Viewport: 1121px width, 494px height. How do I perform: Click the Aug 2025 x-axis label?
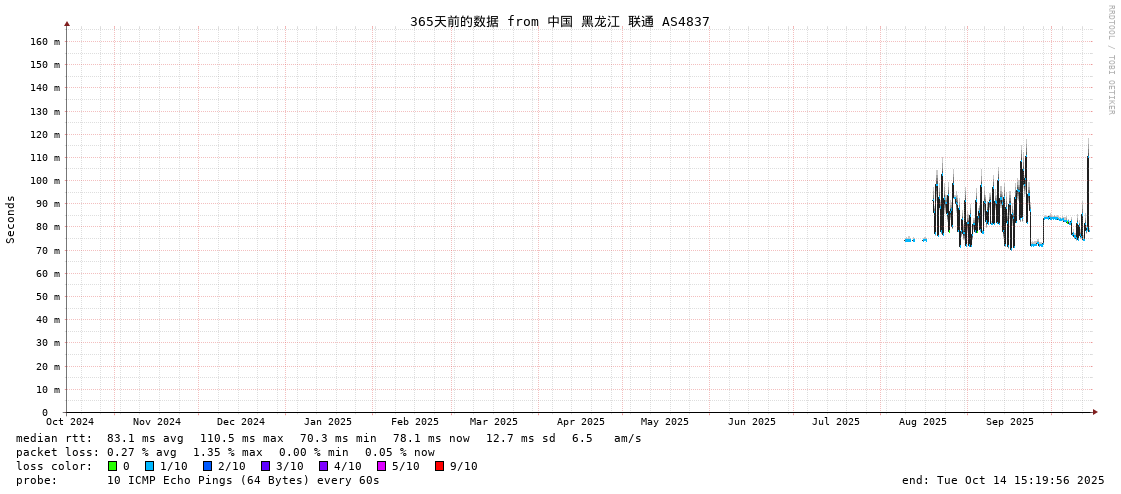922,422
